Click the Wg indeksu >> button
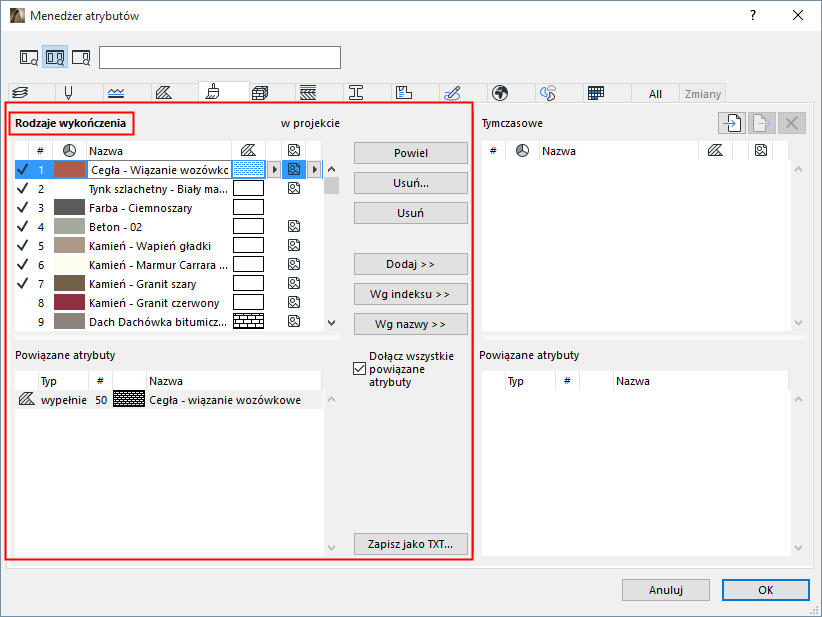The image size is (822, 617). click(x=410, y=294)
